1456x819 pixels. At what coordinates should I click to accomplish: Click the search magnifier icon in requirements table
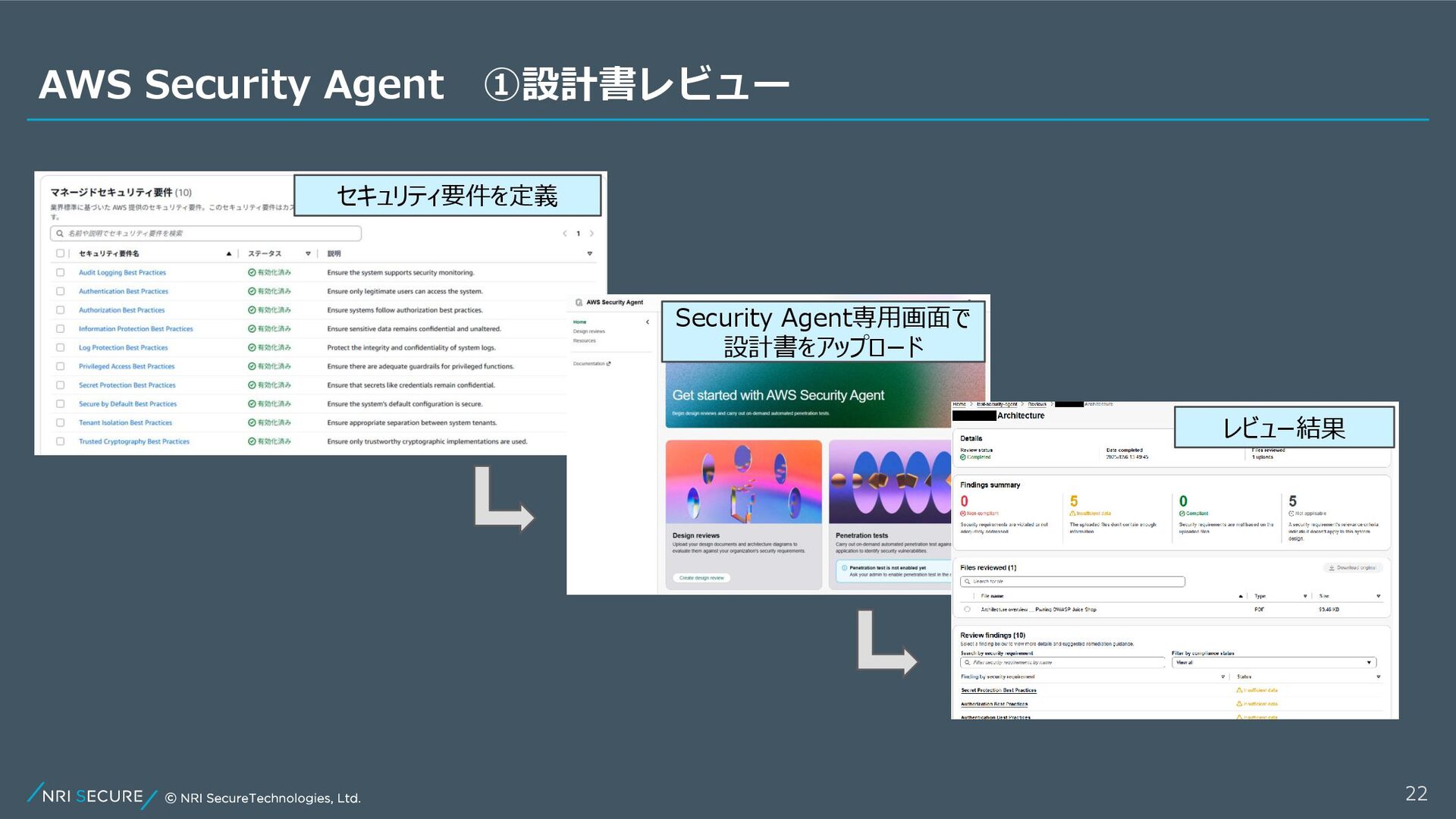point(60,234)
